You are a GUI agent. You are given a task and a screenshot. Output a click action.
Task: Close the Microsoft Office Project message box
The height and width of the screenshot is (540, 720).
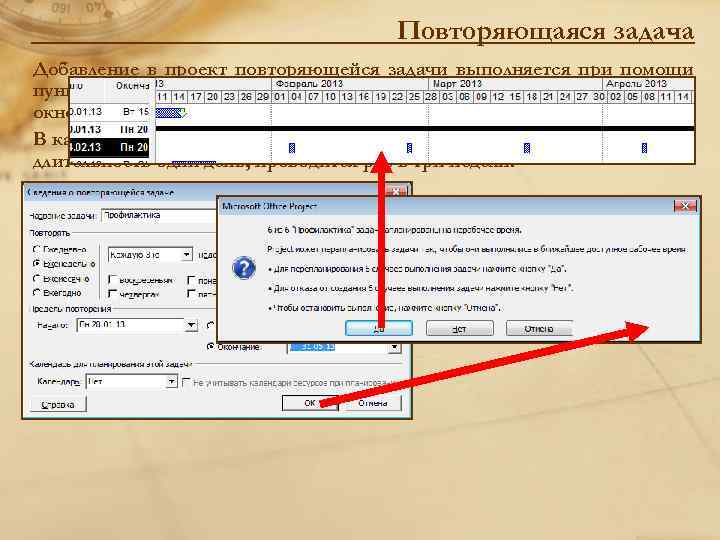[x=685, y=206]
